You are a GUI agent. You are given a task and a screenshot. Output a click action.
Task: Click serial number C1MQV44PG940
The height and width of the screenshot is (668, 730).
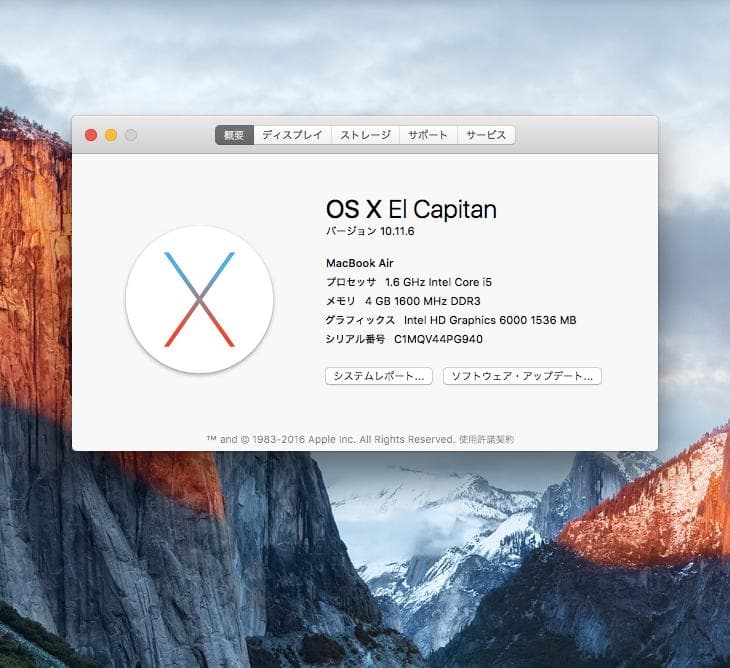tap(439, 339)
